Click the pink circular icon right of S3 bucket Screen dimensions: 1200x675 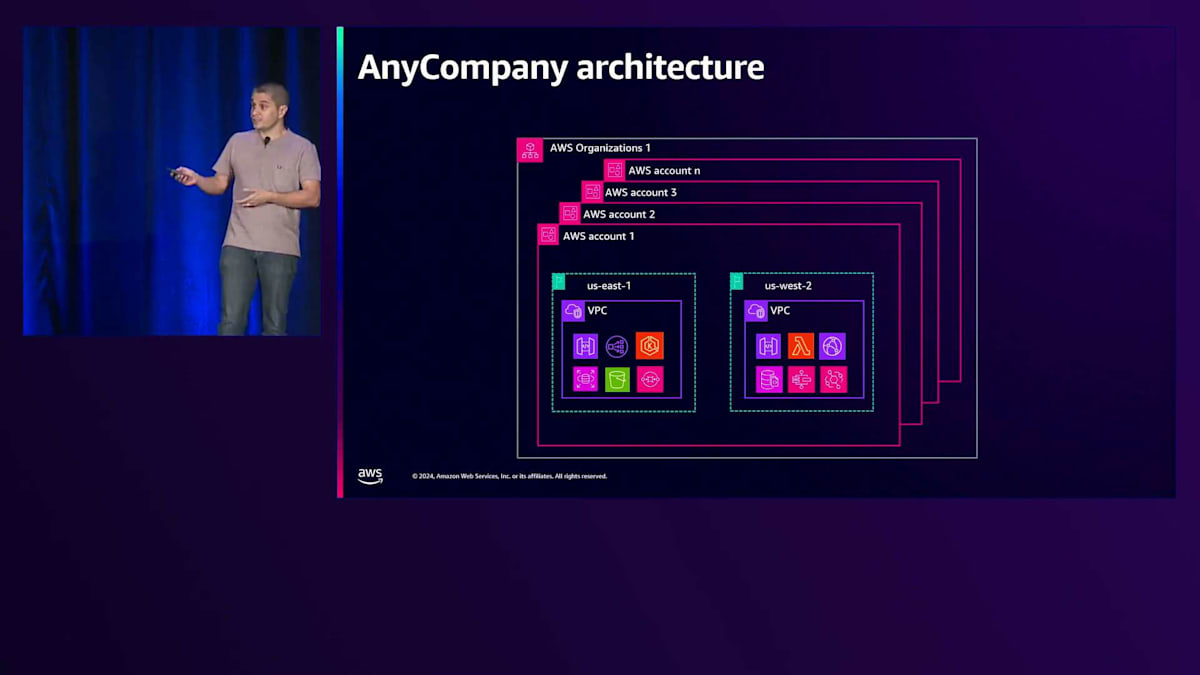pyautogui.click(x=650, y=379)
